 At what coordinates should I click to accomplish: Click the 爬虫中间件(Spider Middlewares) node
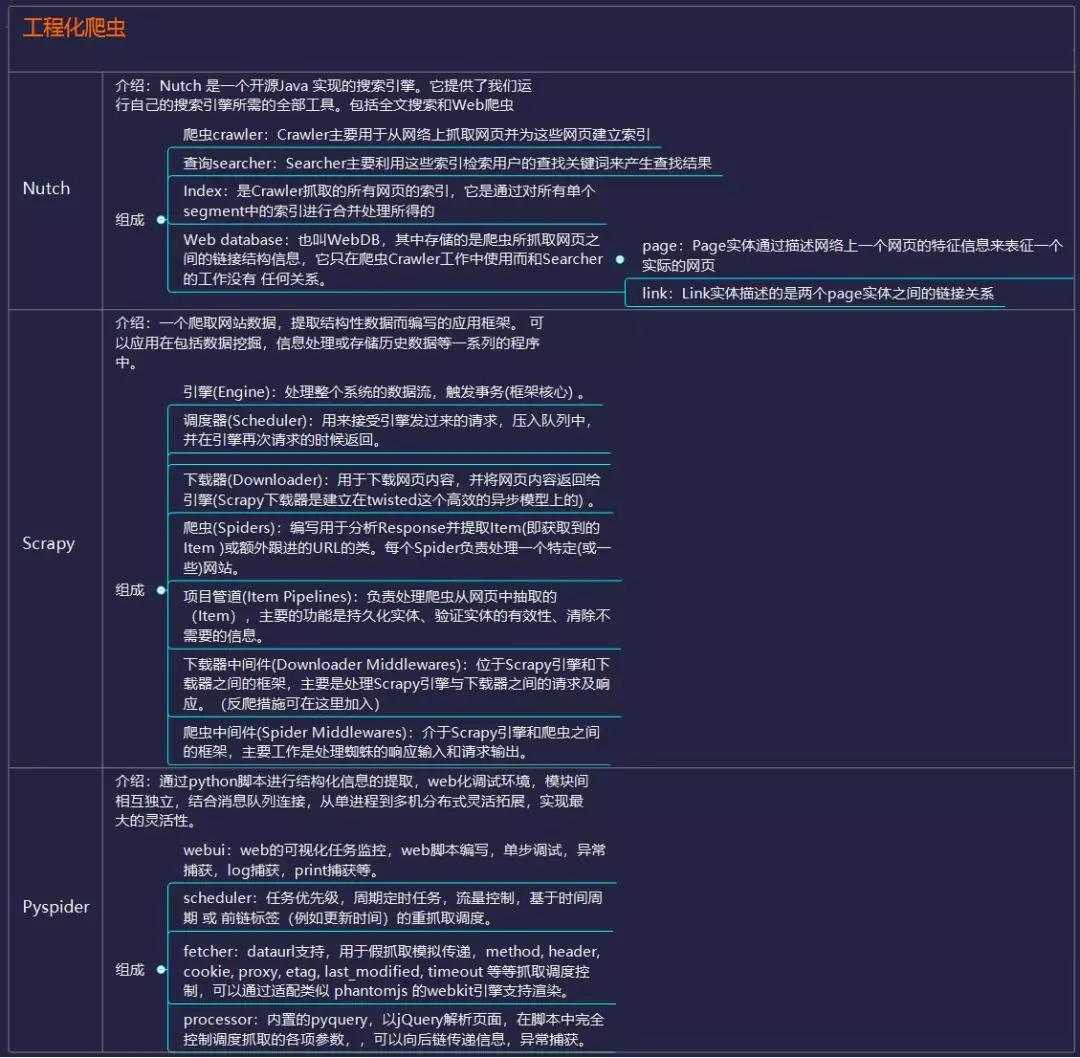391,742
